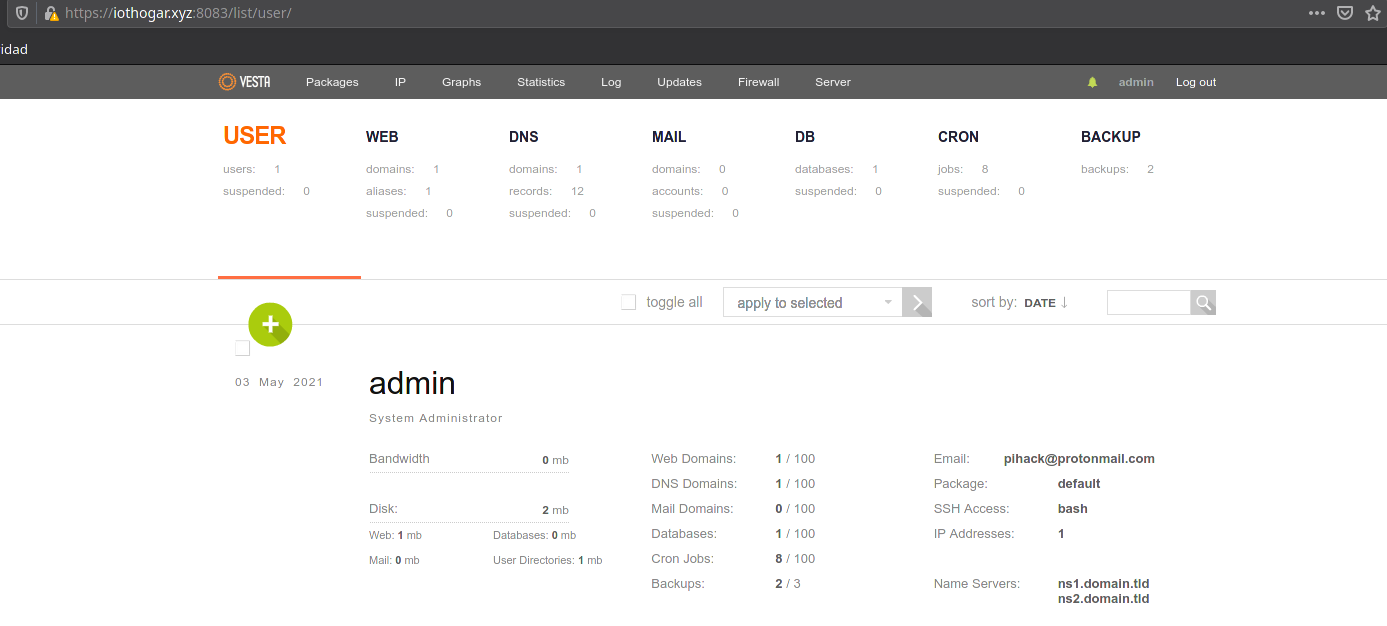Change sort order by clicking DATE
Viewport: 1387px width, 626px height.
1039,302
